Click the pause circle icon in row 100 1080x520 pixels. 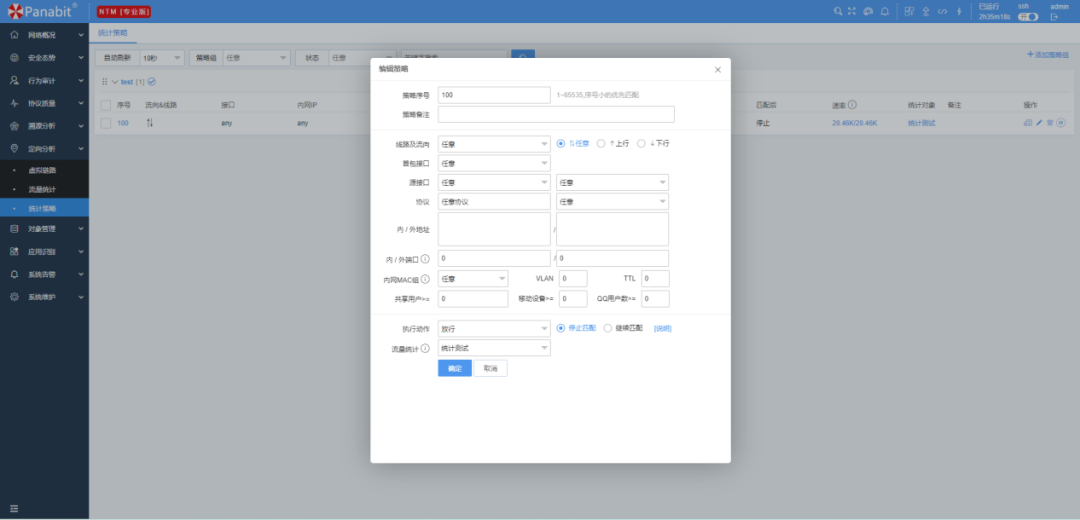pos(1061,123)
